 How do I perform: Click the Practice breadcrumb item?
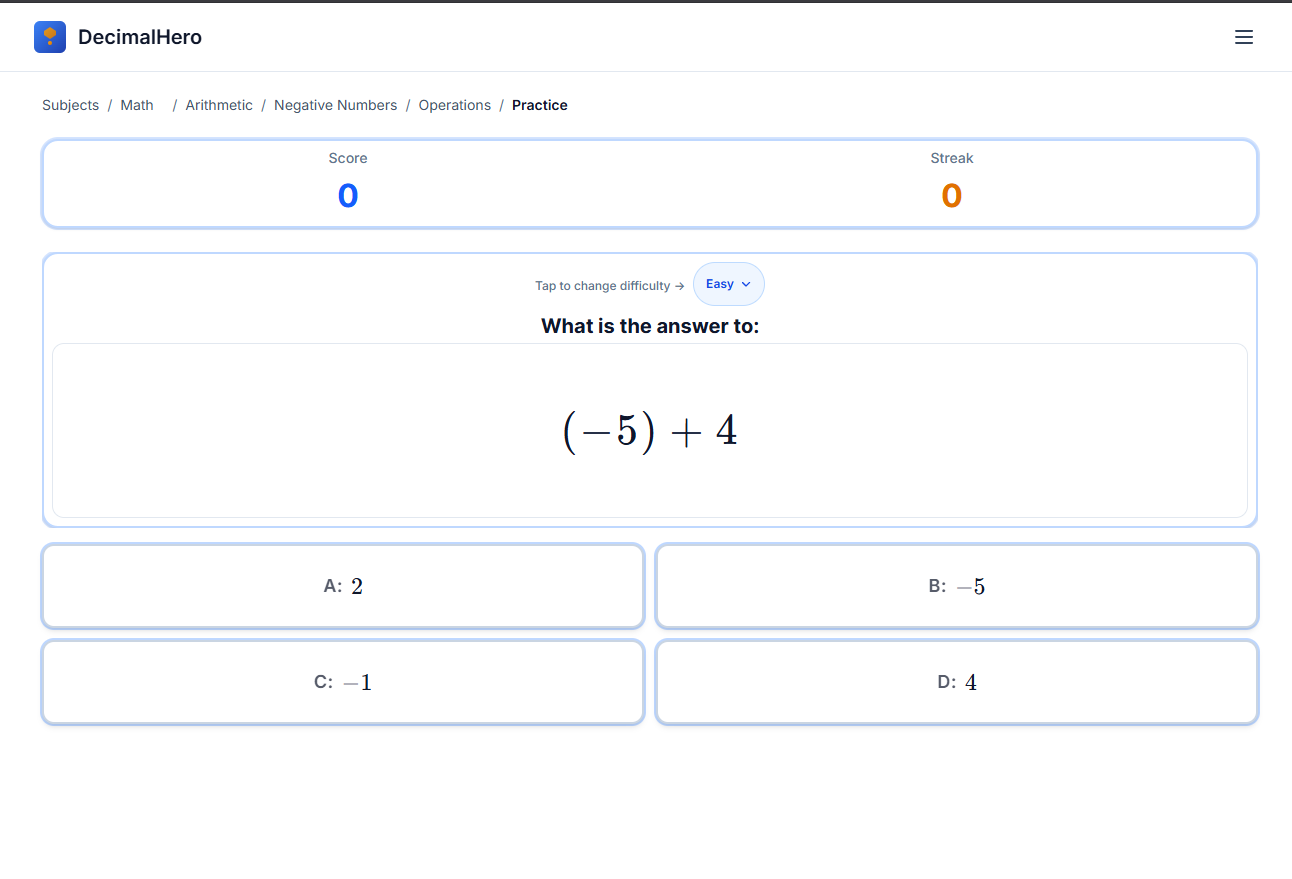[540, 105]
